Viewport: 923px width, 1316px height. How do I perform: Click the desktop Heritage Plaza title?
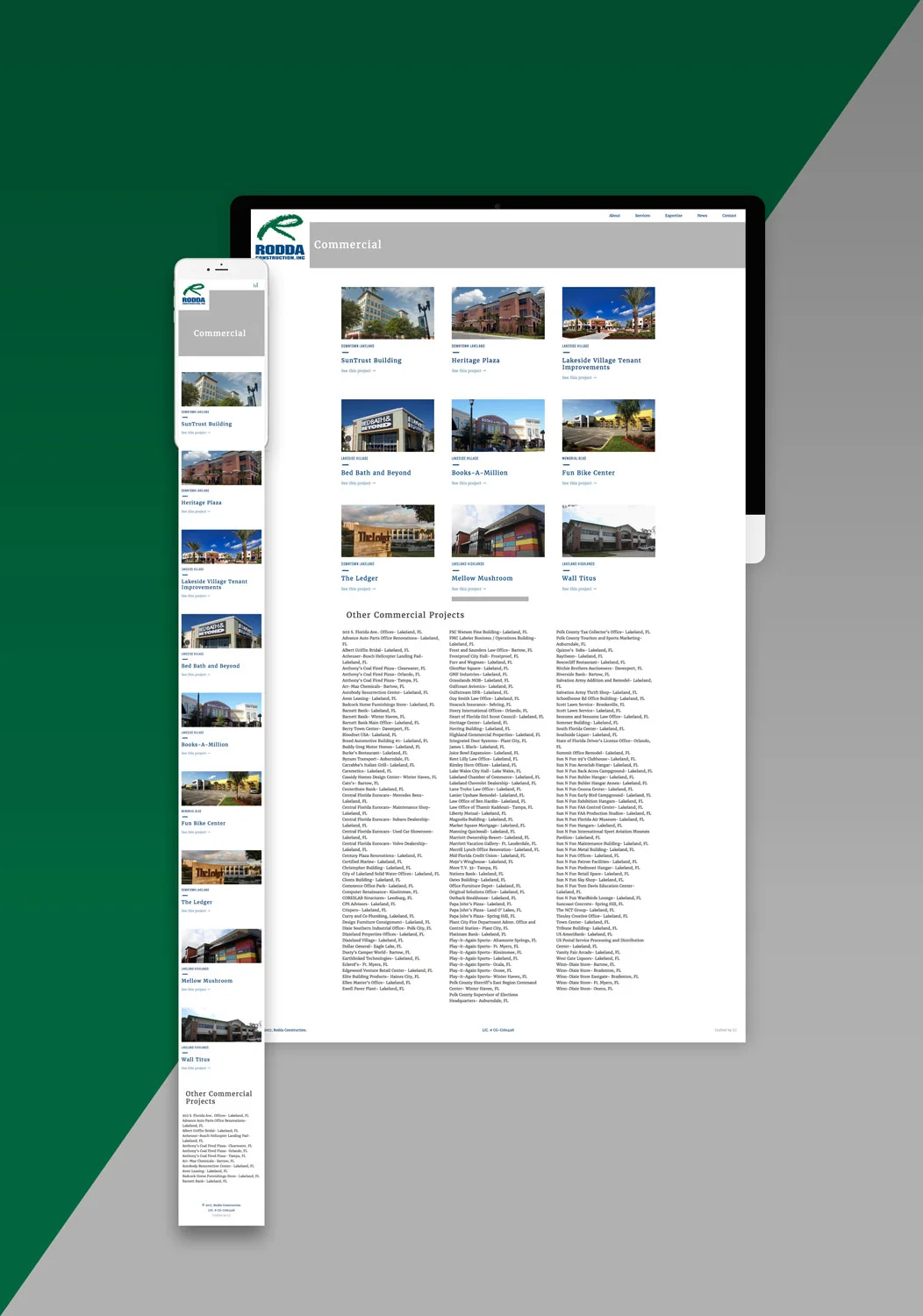coord(476,361)
